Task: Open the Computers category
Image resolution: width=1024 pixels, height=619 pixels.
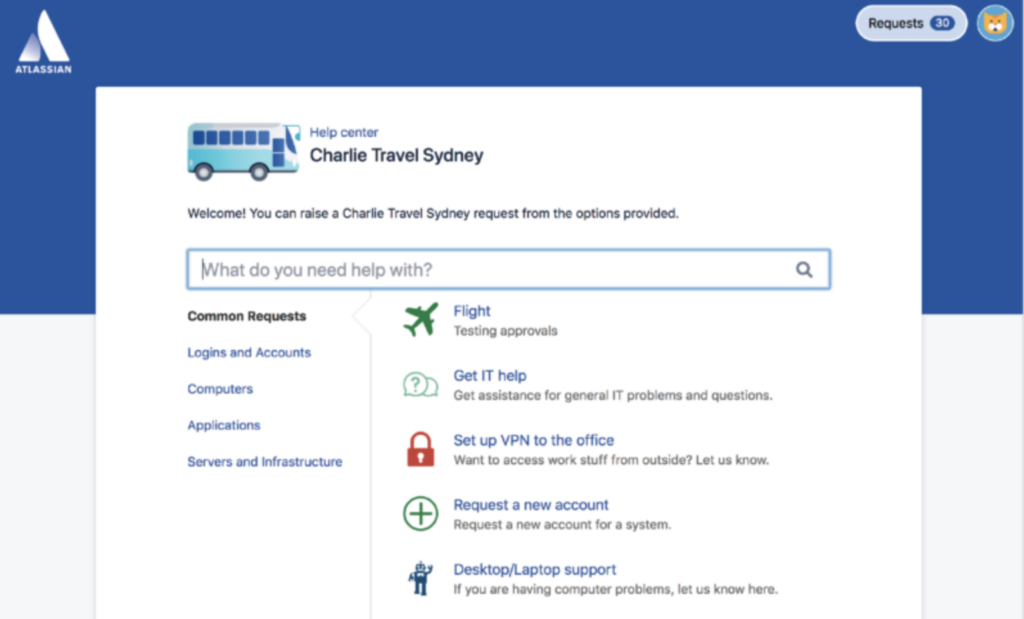Action: [x=220, y=389]
